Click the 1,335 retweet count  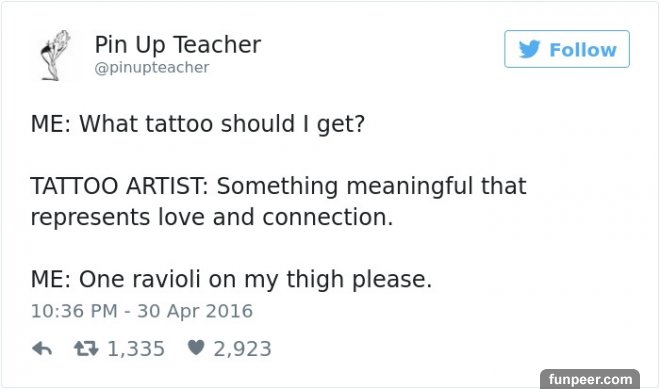point(136,349)
